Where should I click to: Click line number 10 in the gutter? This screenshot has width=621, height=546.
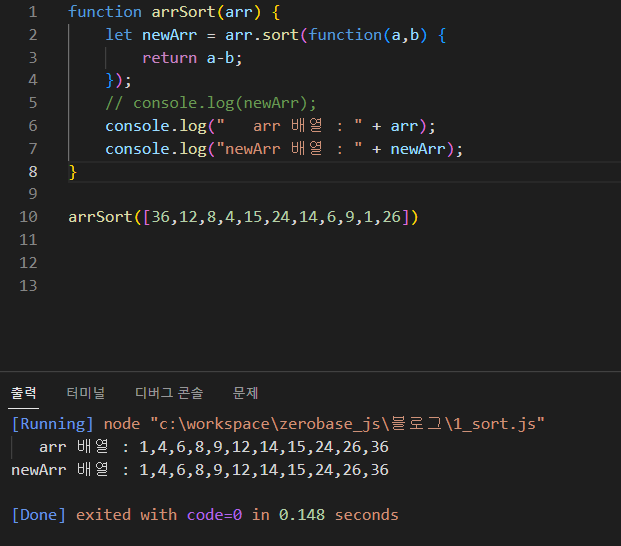(x=29, y=217)
